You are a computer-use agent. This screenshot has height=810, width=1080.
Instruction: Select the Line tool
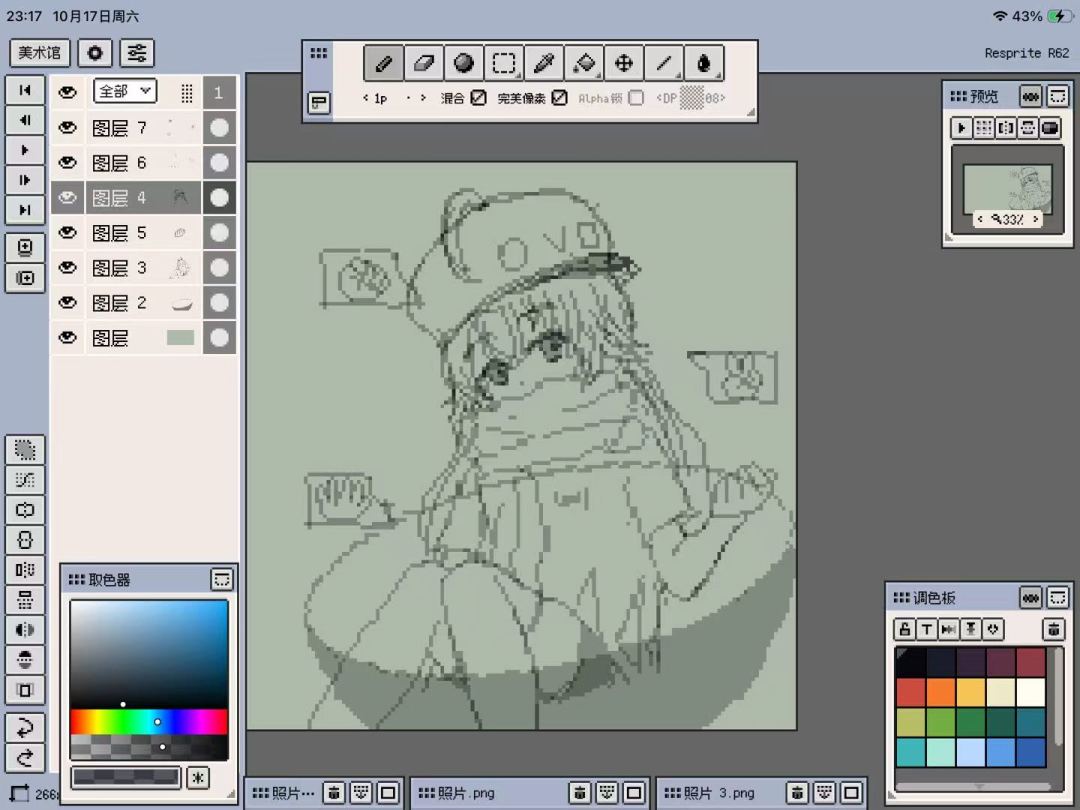point(663,63)
